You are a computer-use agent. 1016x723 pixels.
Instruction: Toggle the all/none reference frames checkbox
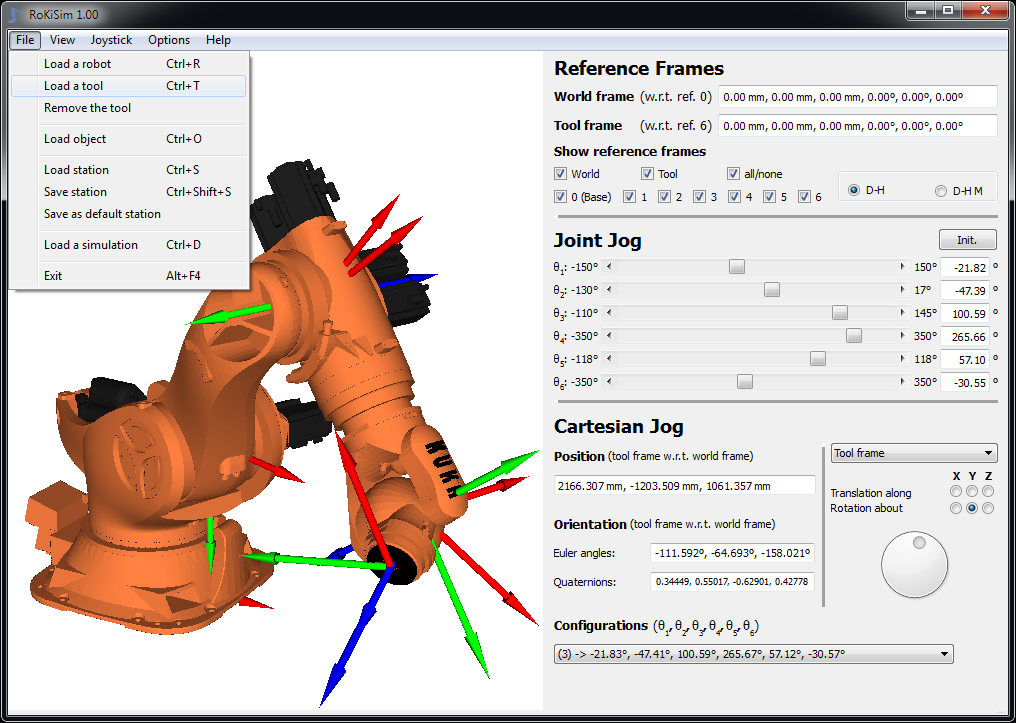click(x=733, y=174)
